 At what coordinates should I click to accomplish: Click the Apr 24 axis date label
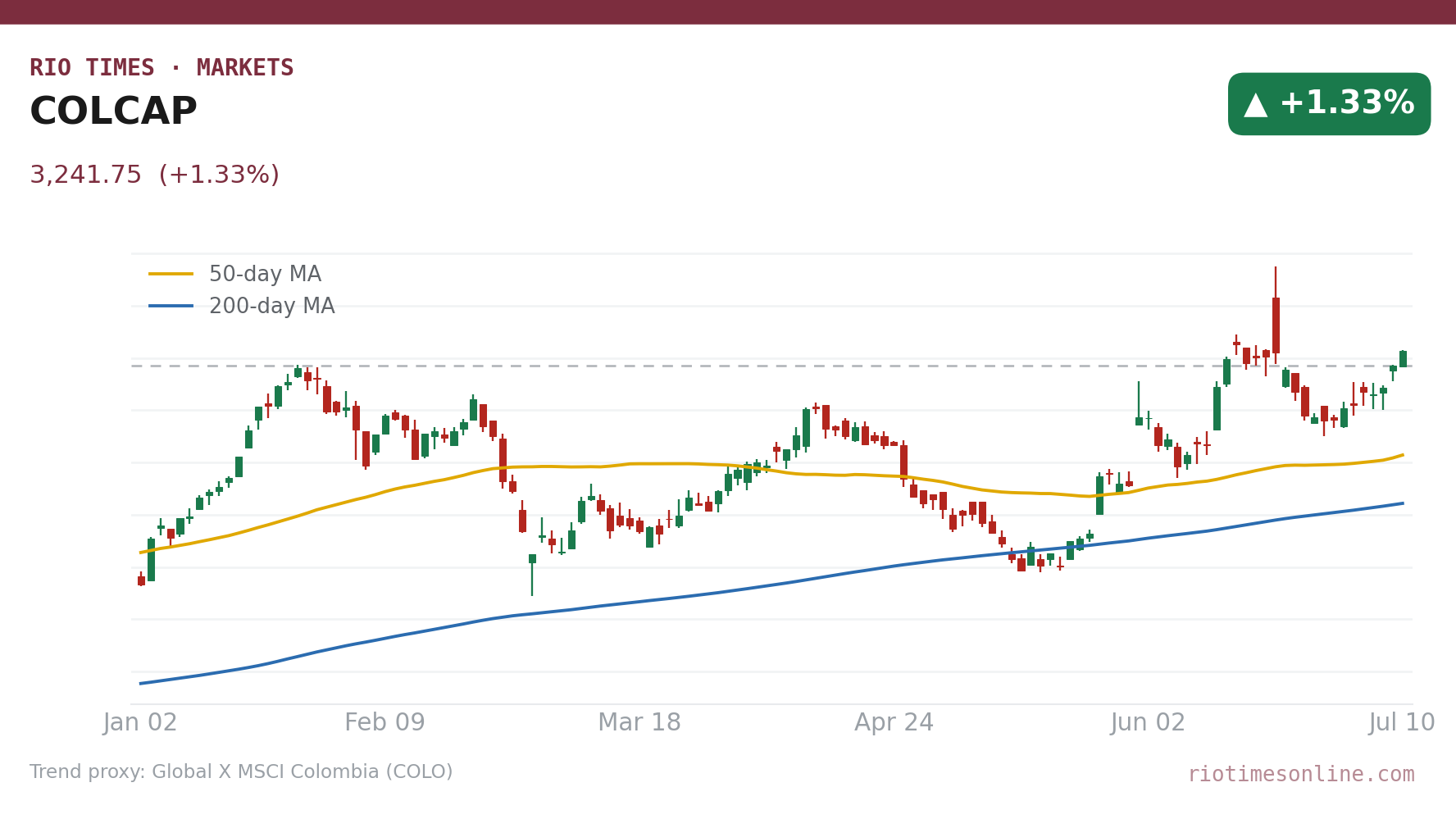(x=894, y=723)
